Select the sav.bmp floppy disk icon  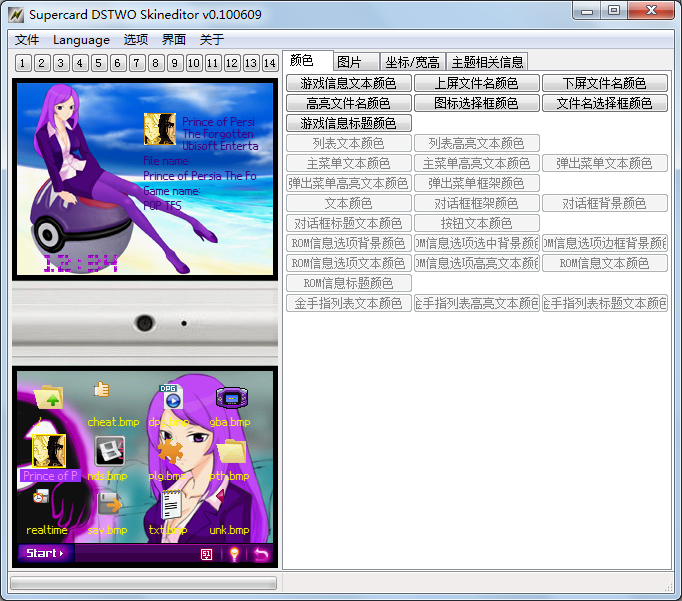(x=109, y=504)
